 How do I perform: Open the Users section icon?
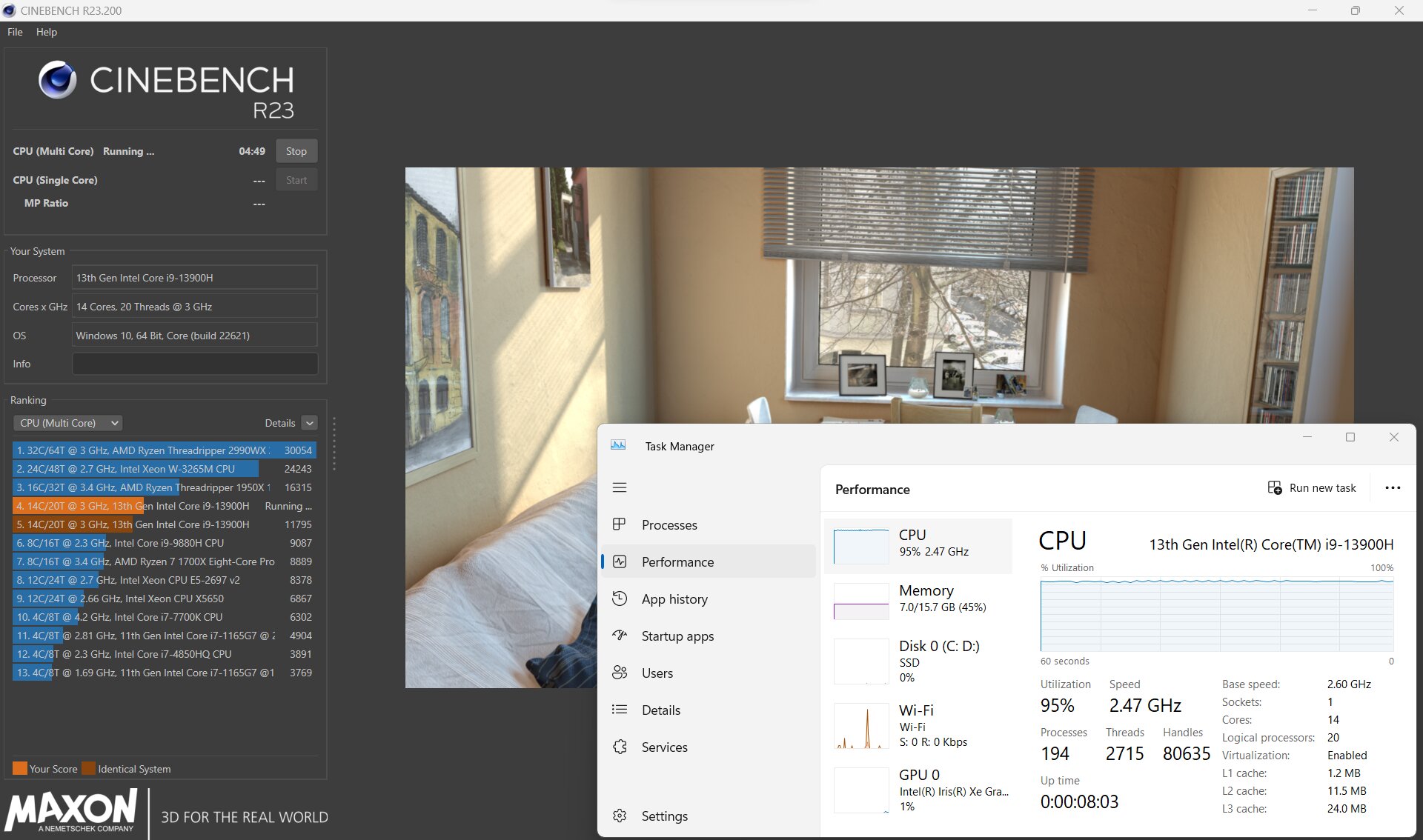[620, 673]
